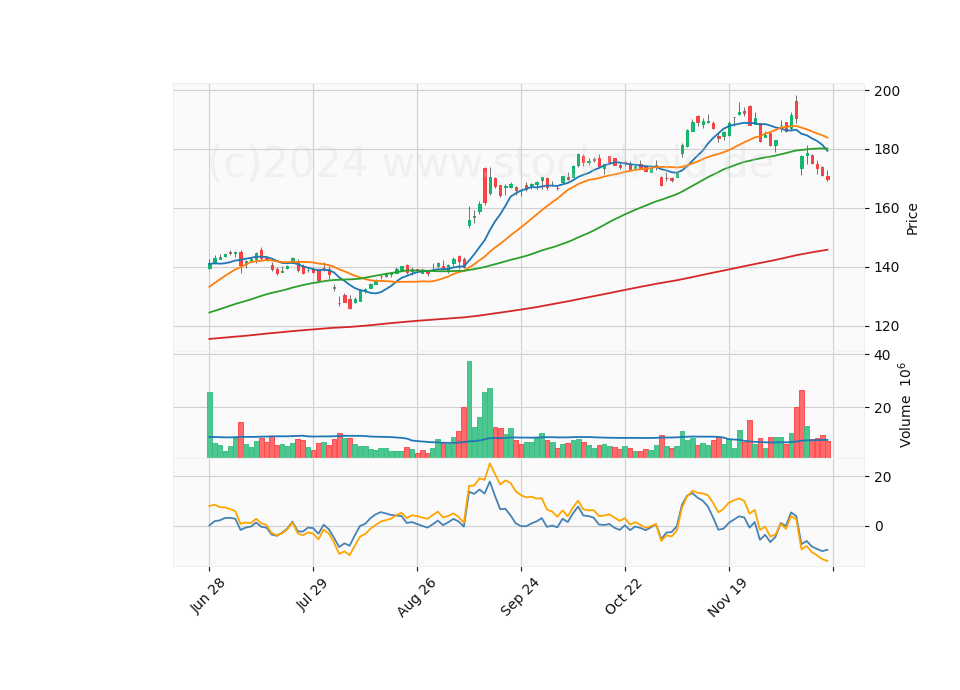This screenshot has width=960, height=690.
Task: Click the Sep 24 date label
Action: (520, 597)
